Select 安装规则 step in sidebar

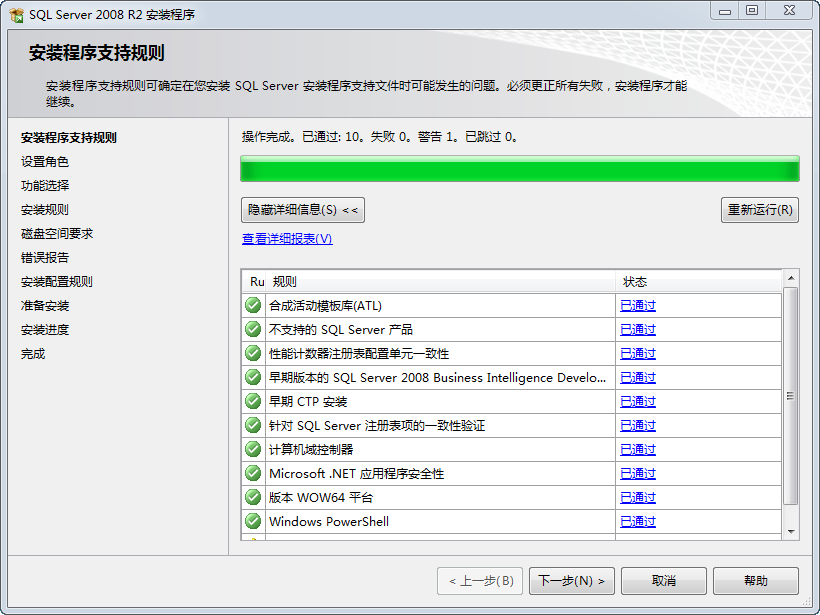pyautogui.click(x=45, y=210)
